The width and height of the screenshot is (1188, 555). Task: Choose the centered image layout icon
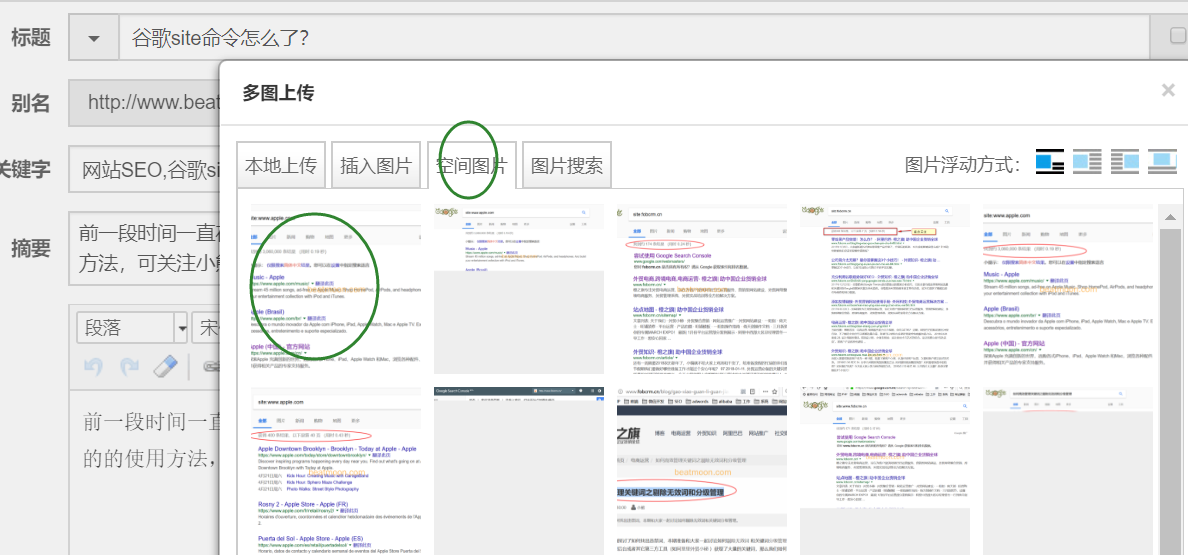pos(1162,161)
